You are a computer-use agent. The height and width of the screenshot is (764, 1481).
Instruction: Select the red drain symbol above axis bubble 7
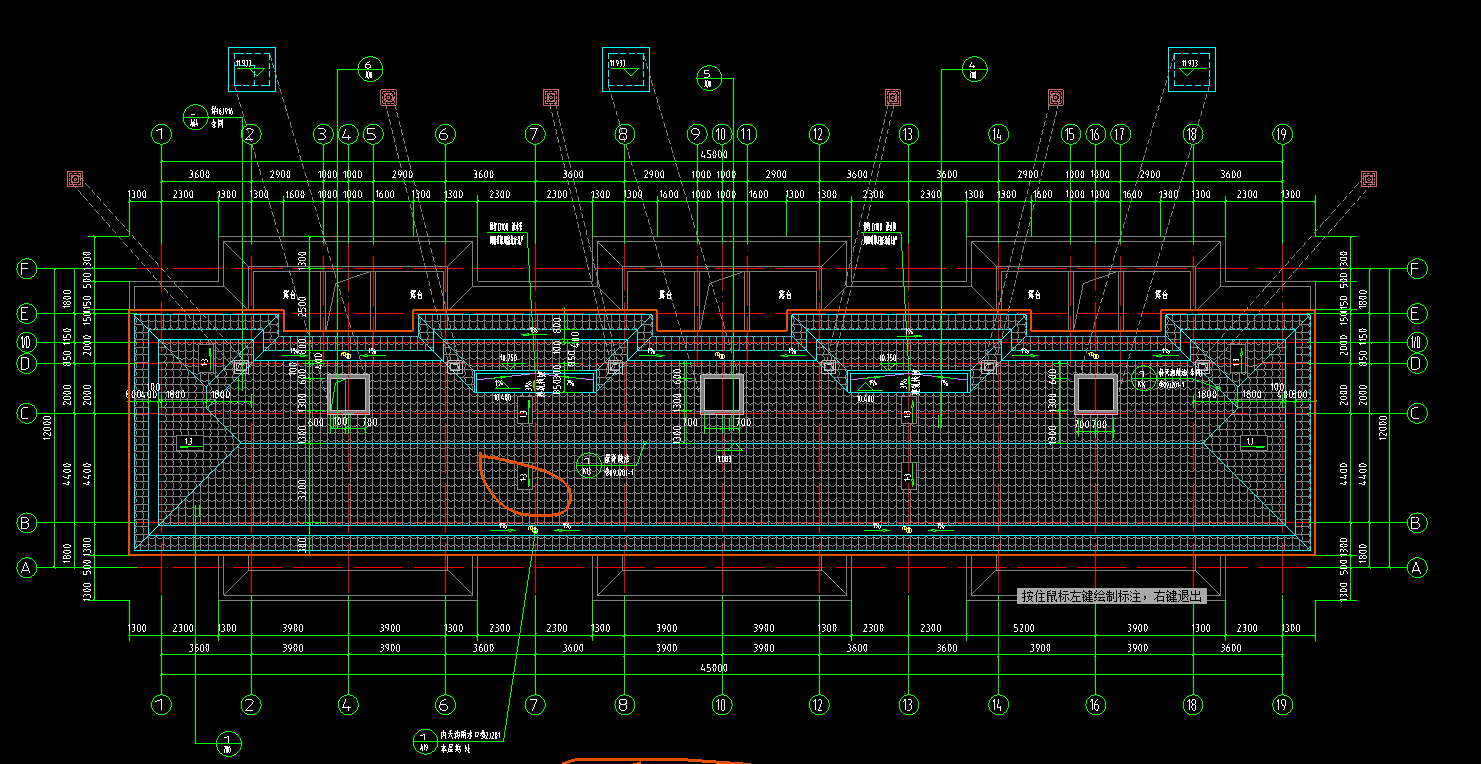click(551, 97)
